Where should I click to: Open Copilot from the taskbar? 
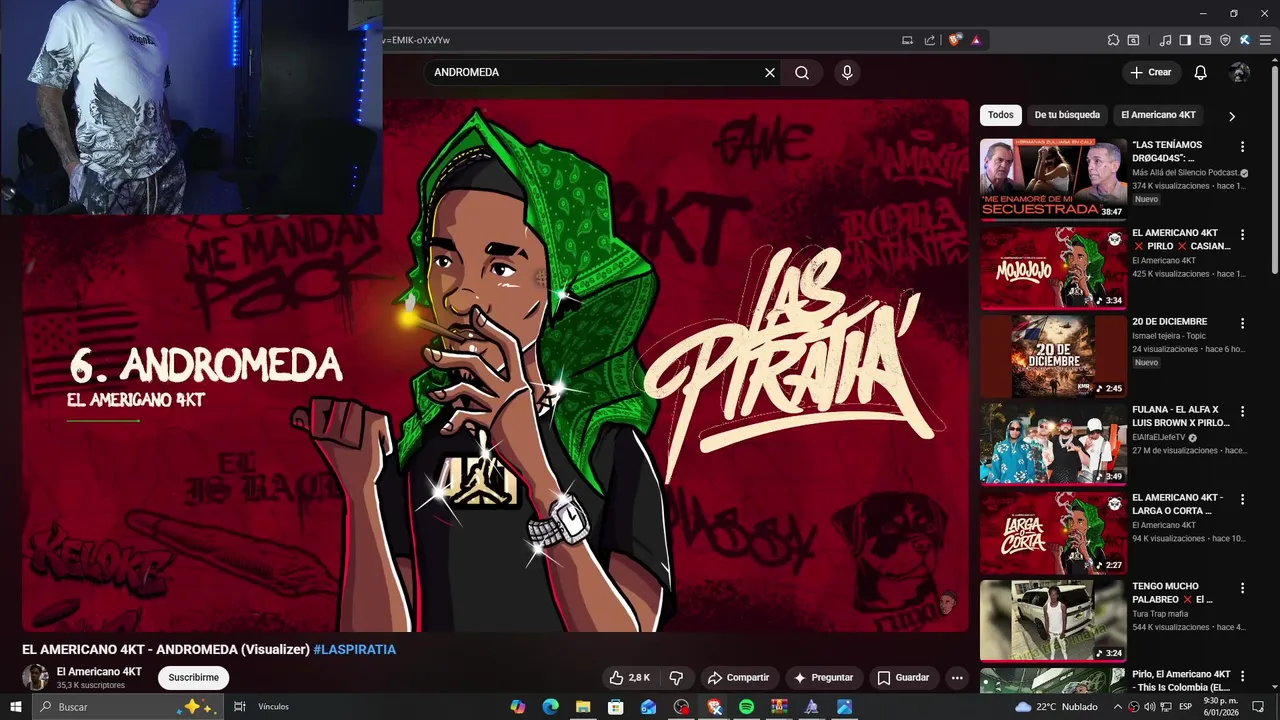point(517,707)
